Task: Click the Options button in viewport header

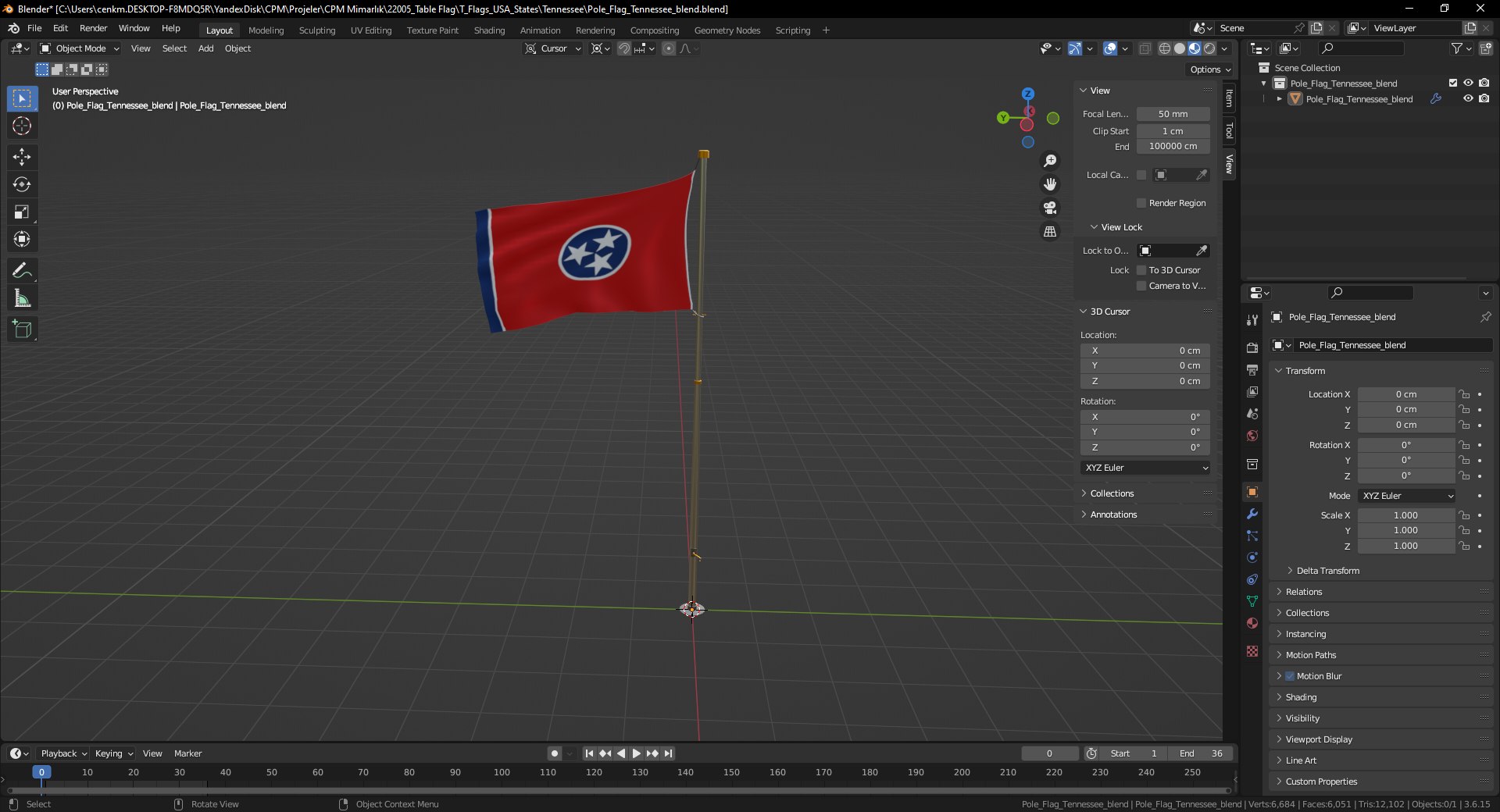Action: pyautogui.click(x=1209, y=69)
